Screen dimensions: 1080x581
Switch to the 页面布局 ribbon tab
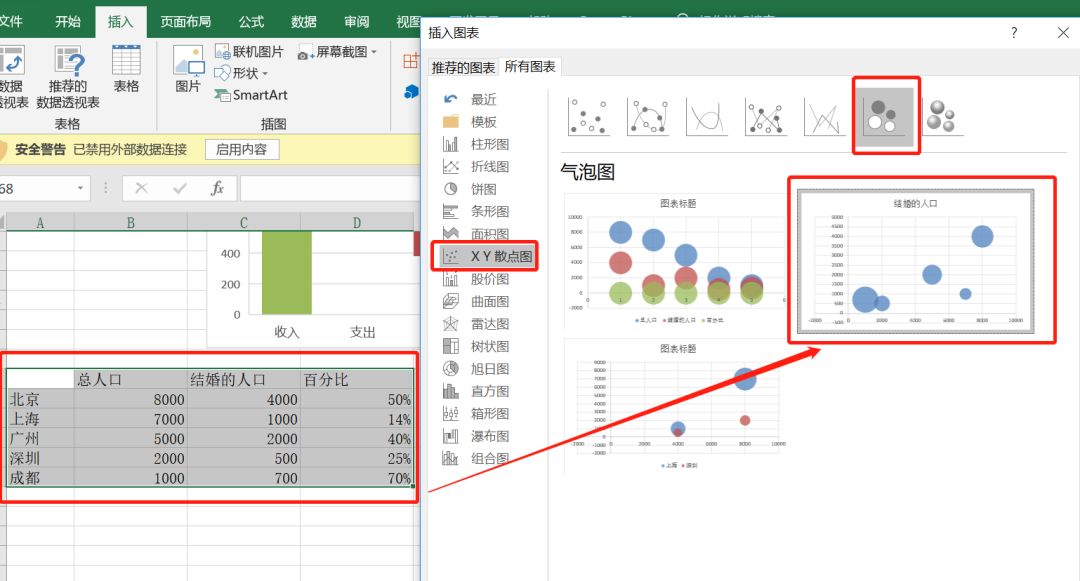tap(185, 21)
